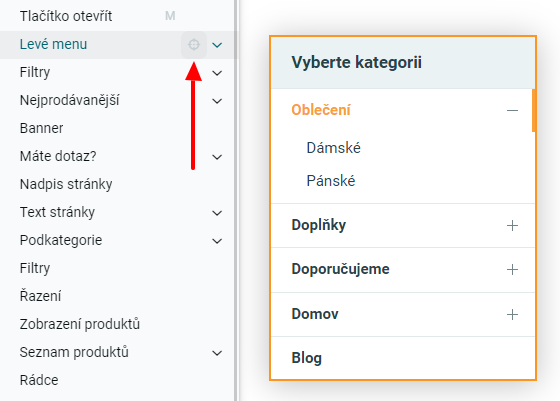The height and width of the screenshot is (401, 560).
Task: Expand the Seznam produktů chevron
Action: (x=217, y=353)
